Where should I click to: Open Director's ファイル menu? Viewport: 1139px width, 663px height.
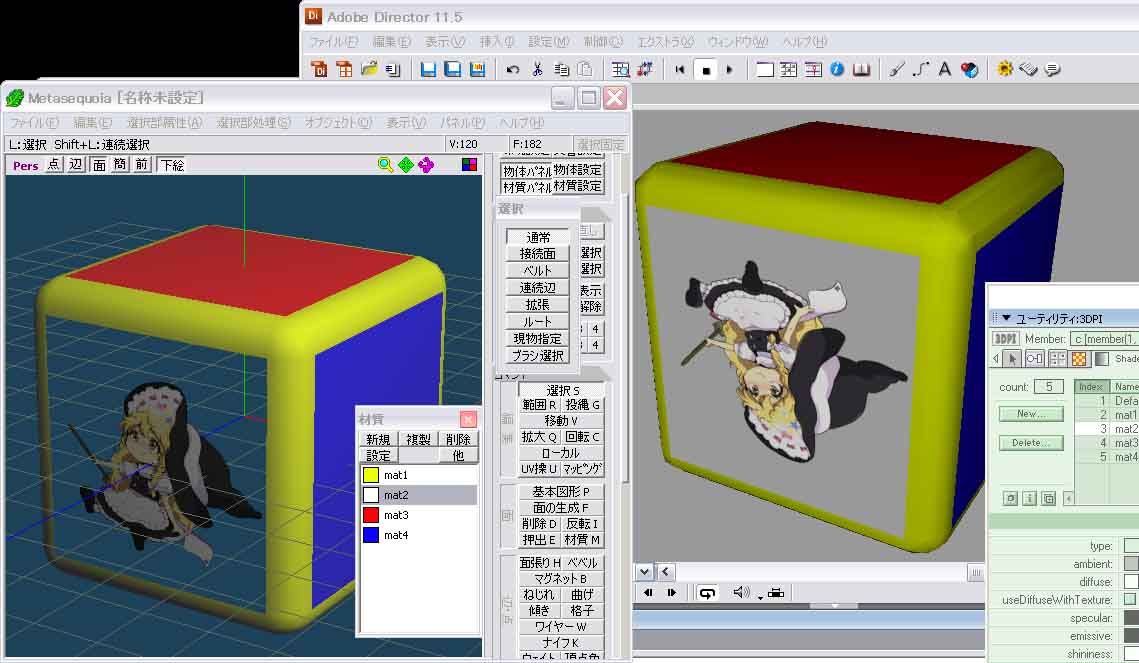tap(333, 41)
